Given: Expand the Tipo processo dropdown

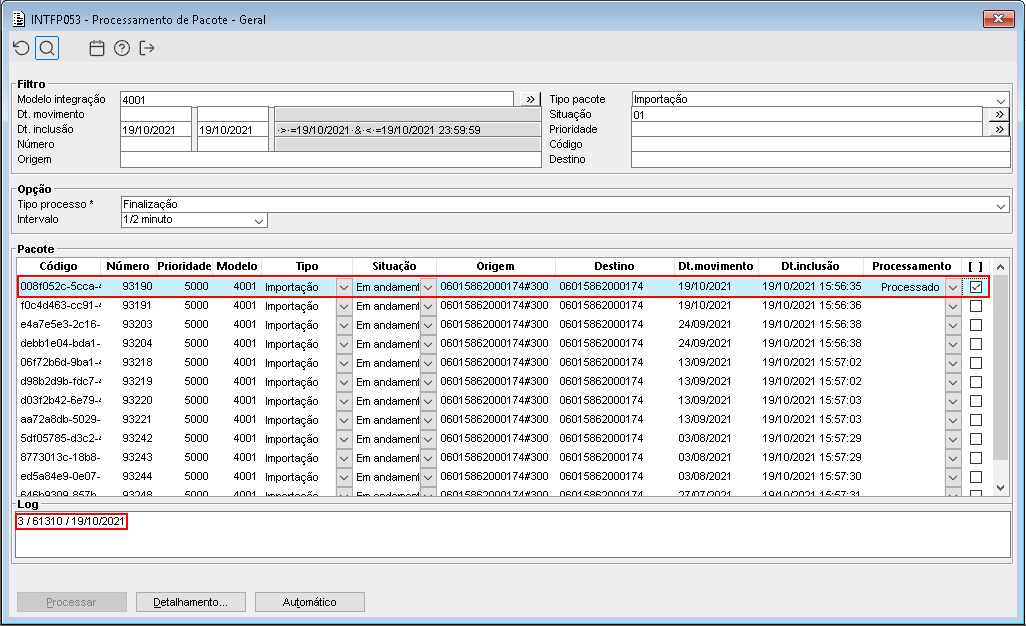Looking at the screenshot, I should 1000,205.
